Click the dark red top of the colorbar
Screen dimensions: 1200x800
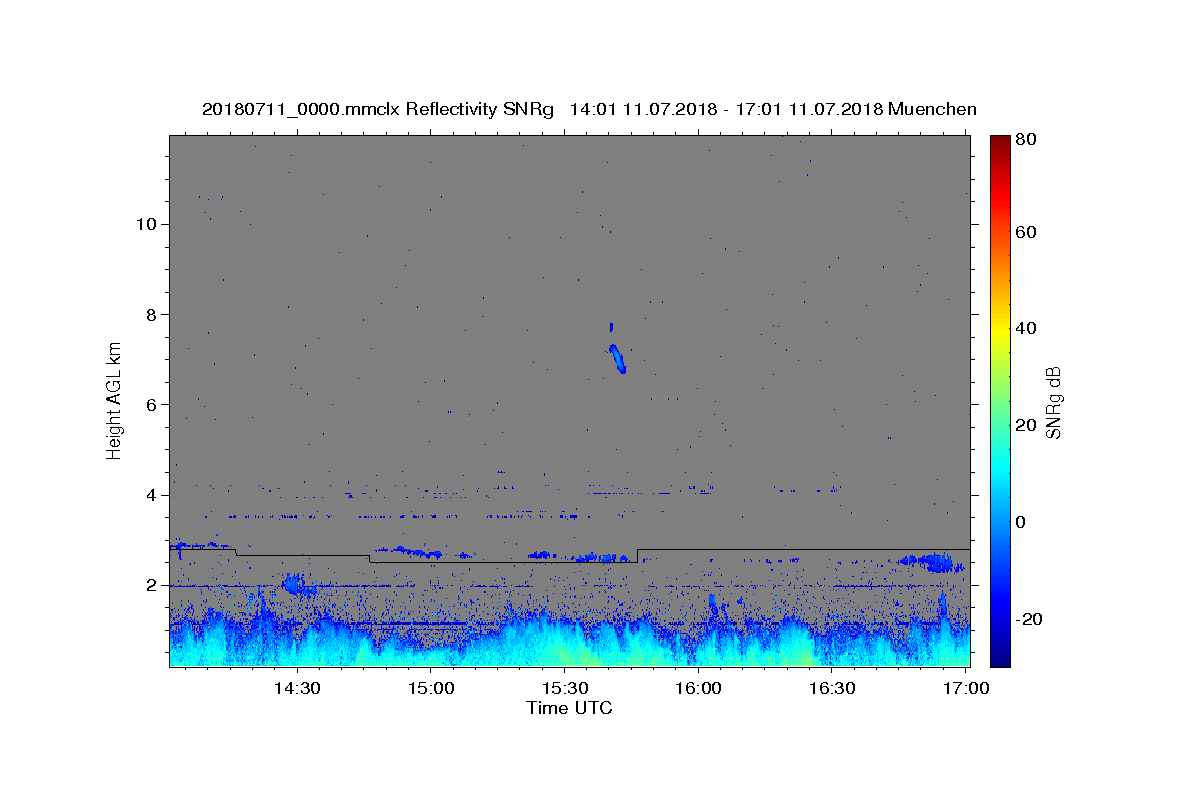[x=999, y=143]
